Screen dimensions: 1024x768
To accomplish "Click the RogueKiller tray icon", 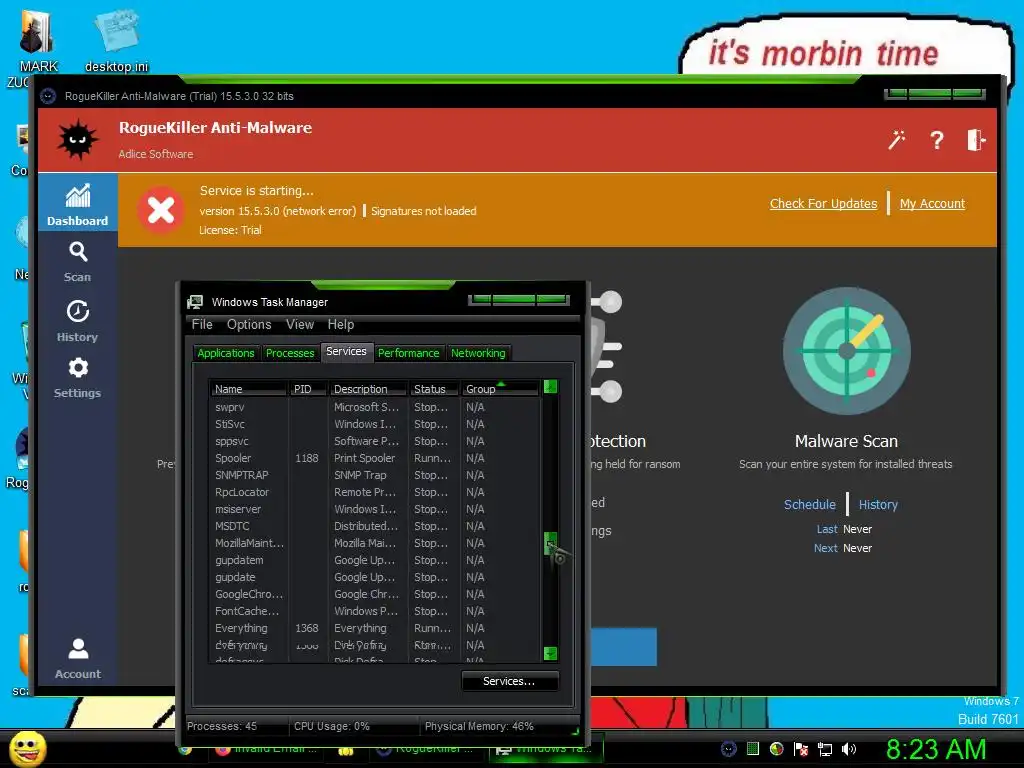I will (x=728, y=749).
